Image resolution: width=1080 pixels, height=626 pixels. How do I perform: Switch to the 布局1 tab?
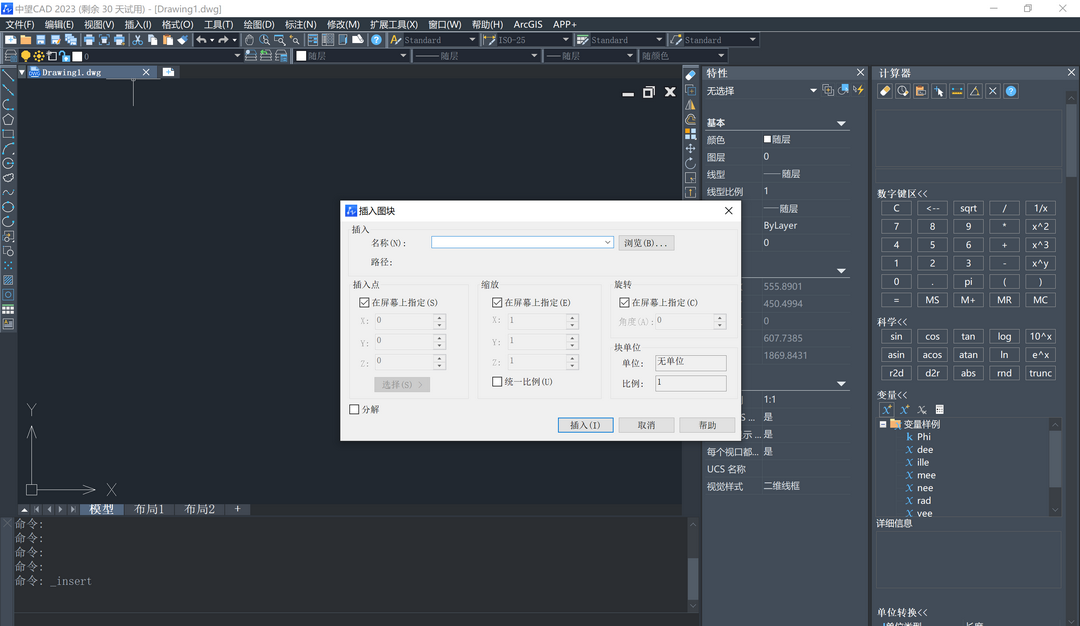pos(149,509)
